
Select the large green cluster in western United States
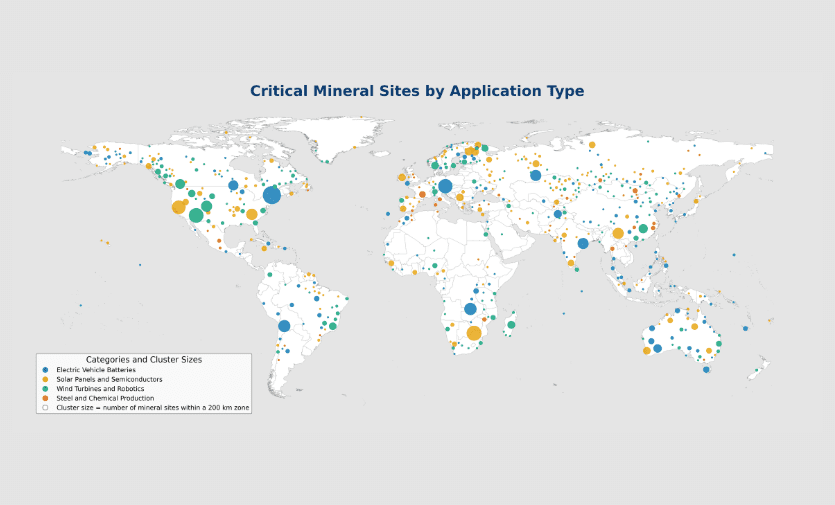[196, 215]
